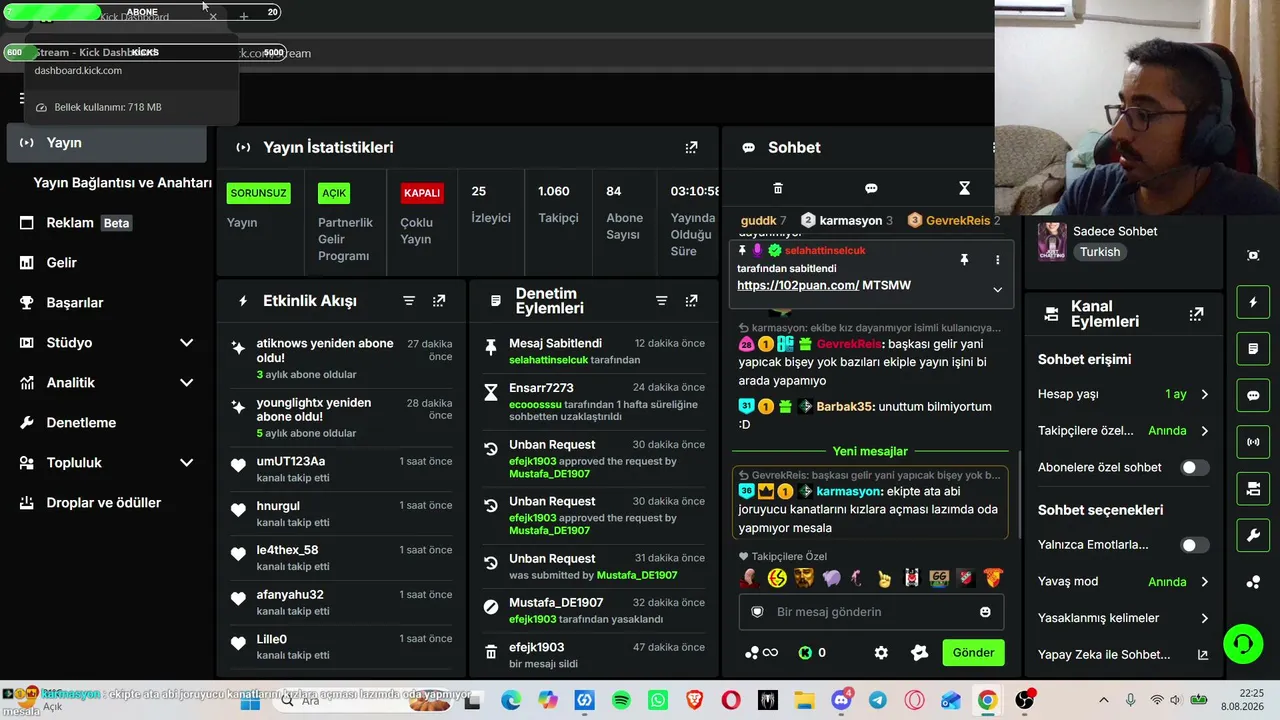Send message with Gönder button
The height and width of the screenshot is (720, 1280).
973,653
